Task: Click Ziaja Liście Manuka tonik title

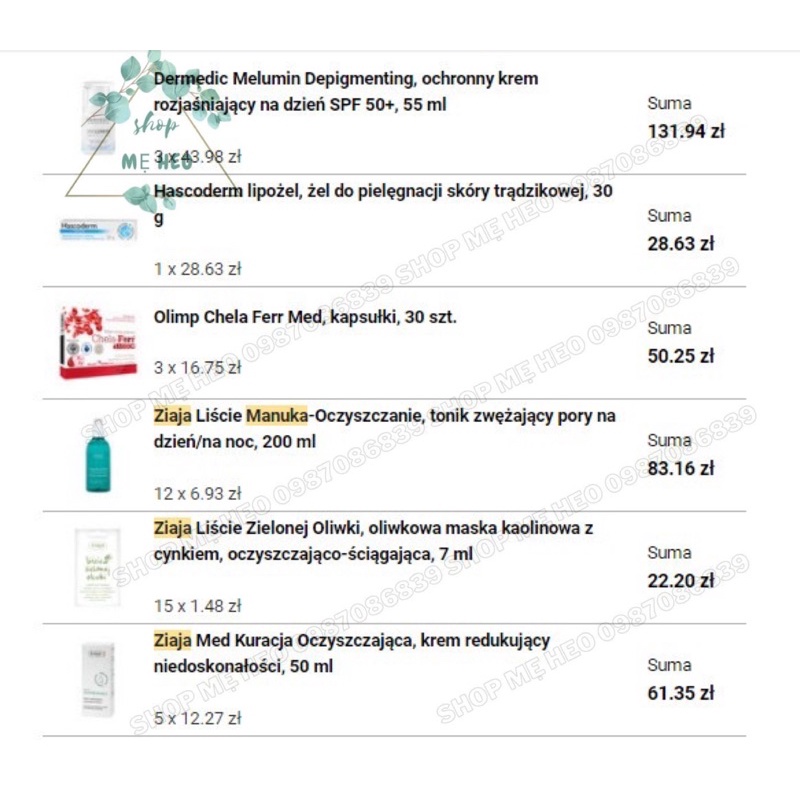Action: coord(385,428)
